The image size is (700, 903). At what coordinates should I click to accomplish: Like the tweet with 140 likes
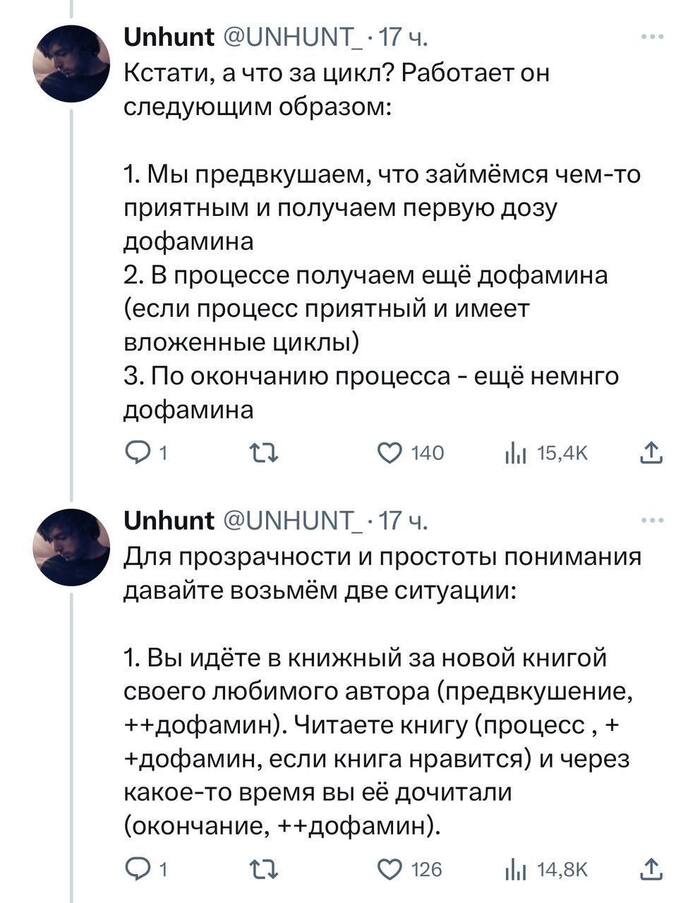coord(392,454)
